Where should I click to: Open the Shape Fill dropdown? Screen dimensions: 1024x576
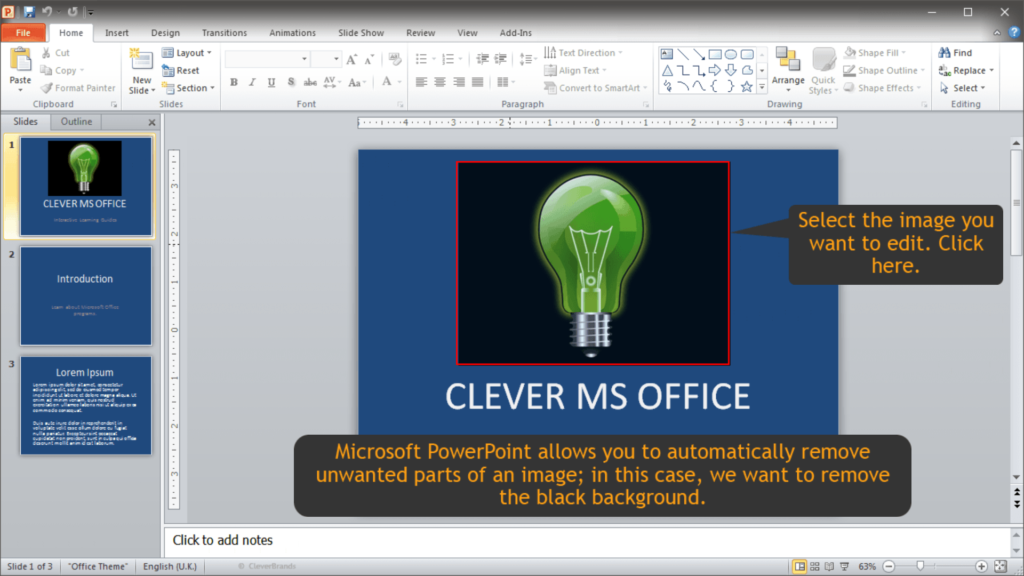[x=874, y=53]
